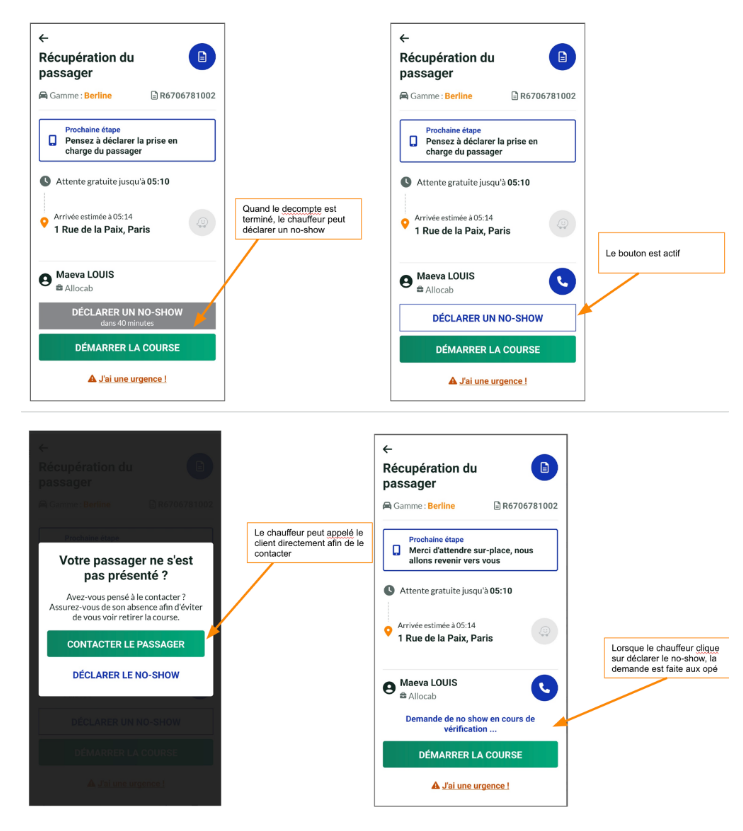Click greyed DÉCLARER UN NO-SHOW dans 40 minutes
Viewport: 743px width, 831px height.
pyautogui.click(x=127, y=316)
